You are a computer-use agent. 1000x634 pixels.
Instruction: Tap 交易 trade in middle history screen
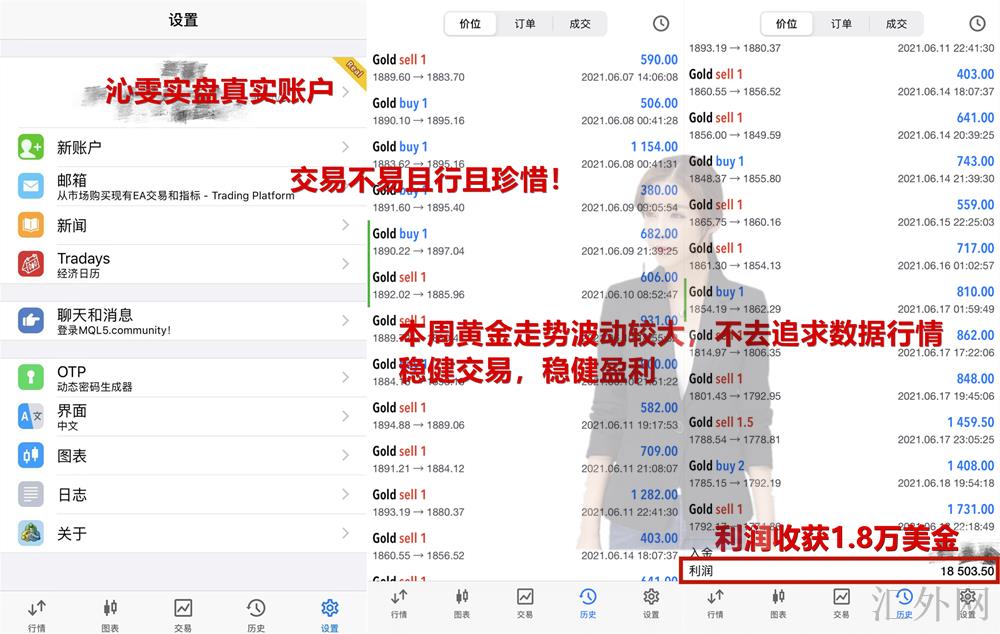pos(525,603)
